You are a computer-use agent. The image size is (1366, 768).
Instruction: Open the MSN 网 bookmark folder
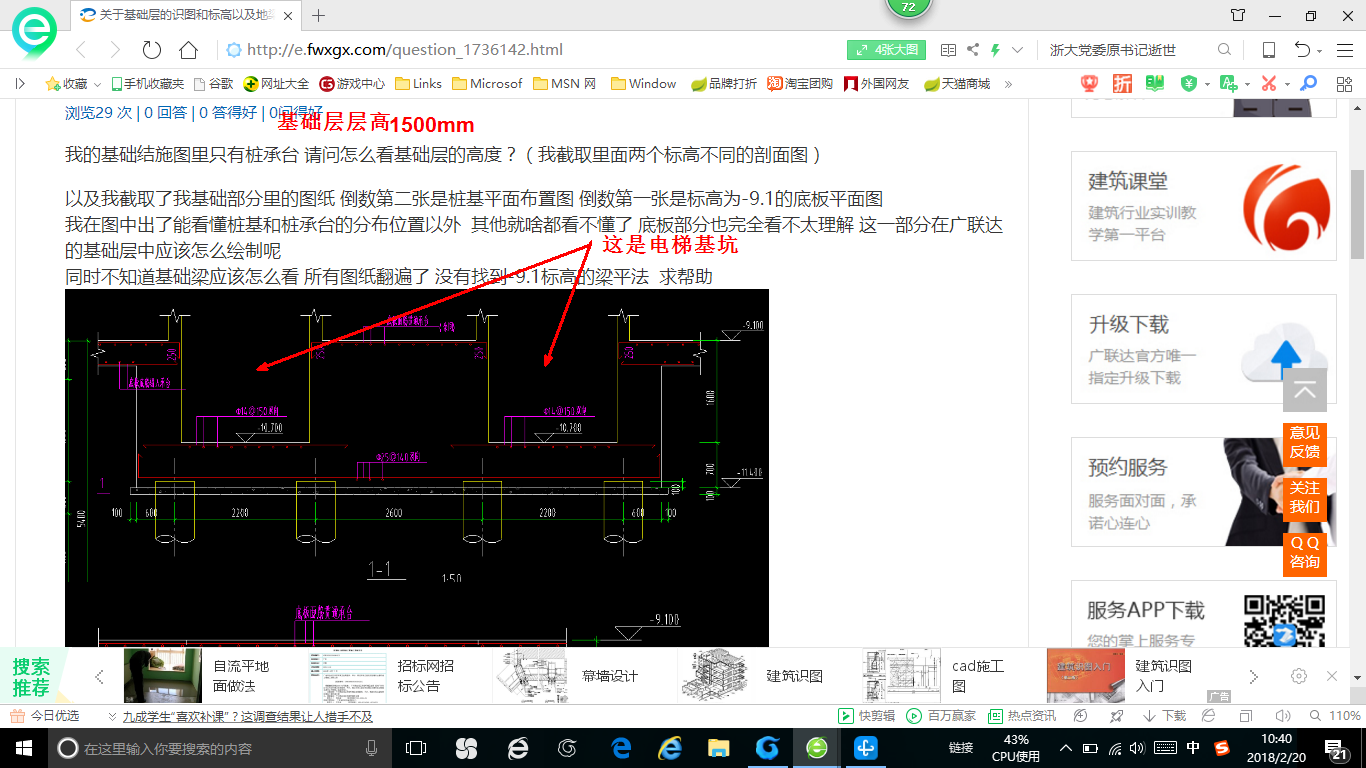565,84
